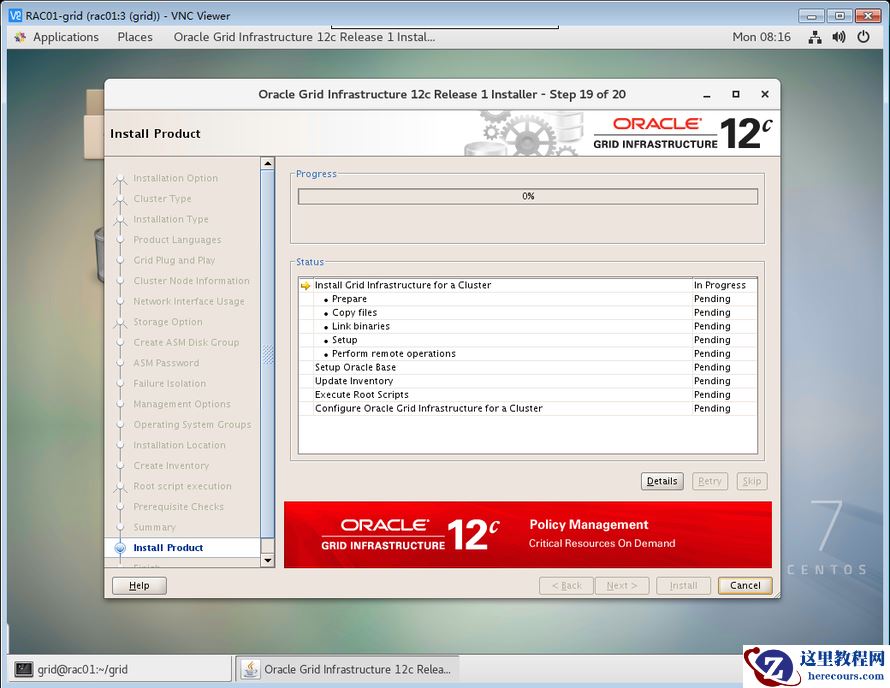Select the Execute Root Scripts row
Viewport: 890px width, 688px height.
(528, 394)
